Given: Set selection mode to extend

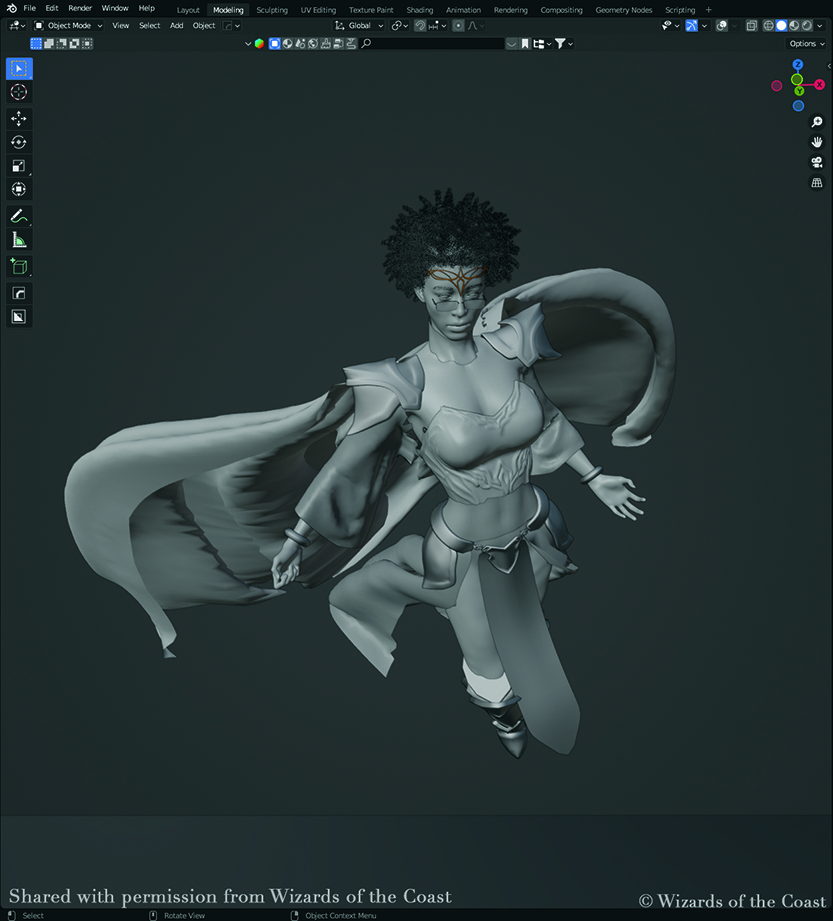Looking at the screenshot, I should (49, 43).
